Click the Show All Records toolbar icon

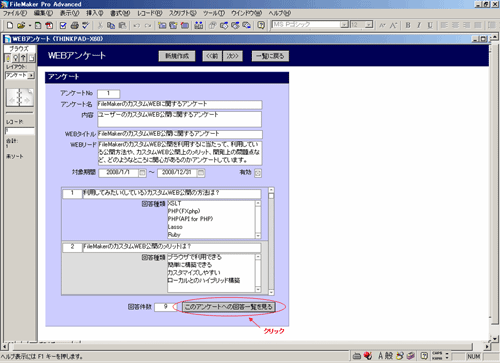pyautogui.click(x=199, y=25)
